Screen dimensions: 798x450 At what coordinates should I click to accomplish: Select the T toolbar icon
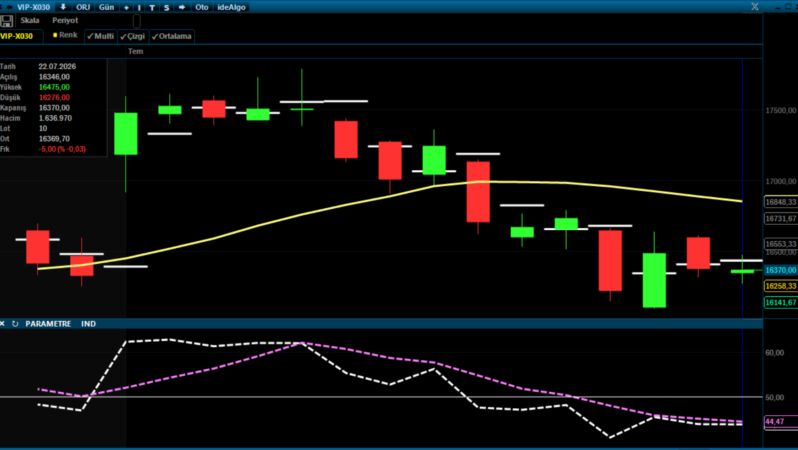(152, 7)
